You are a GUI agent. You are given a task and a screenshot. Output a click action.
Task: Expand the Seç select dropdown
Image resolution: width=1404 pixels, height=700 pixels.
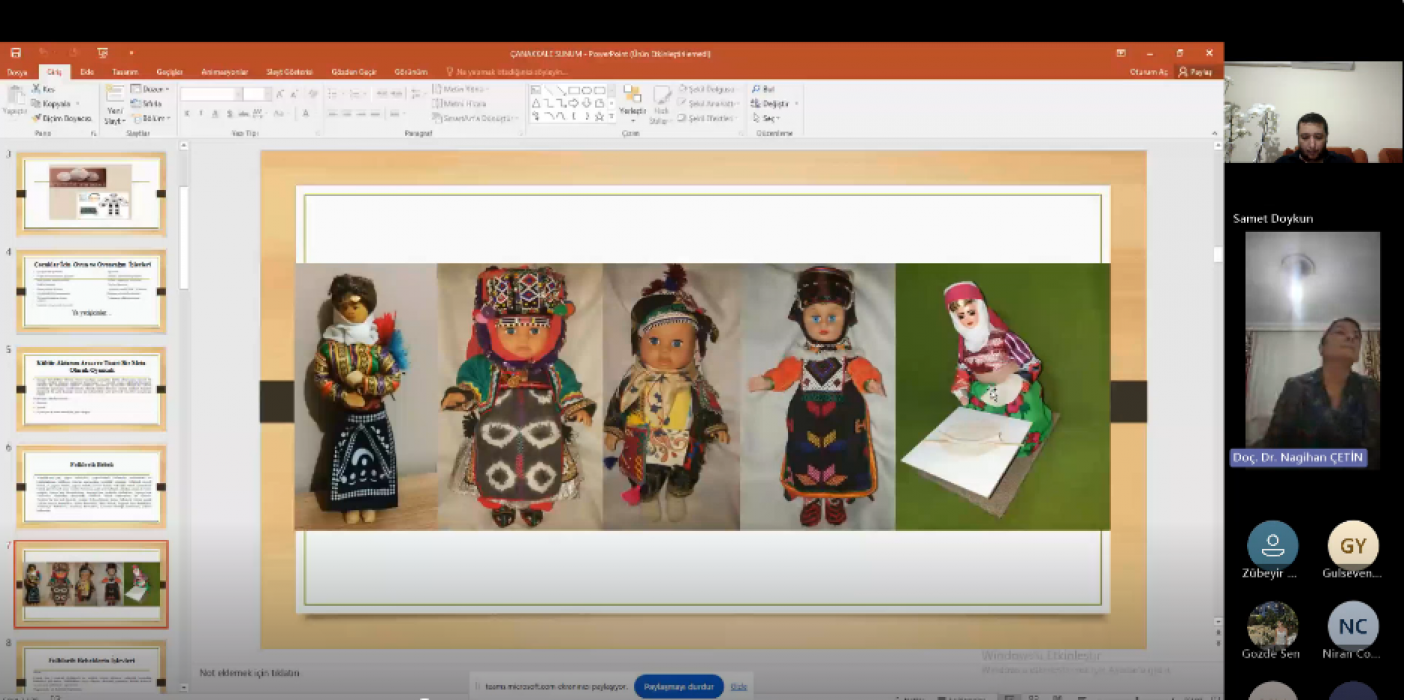[x=770, y=118]
